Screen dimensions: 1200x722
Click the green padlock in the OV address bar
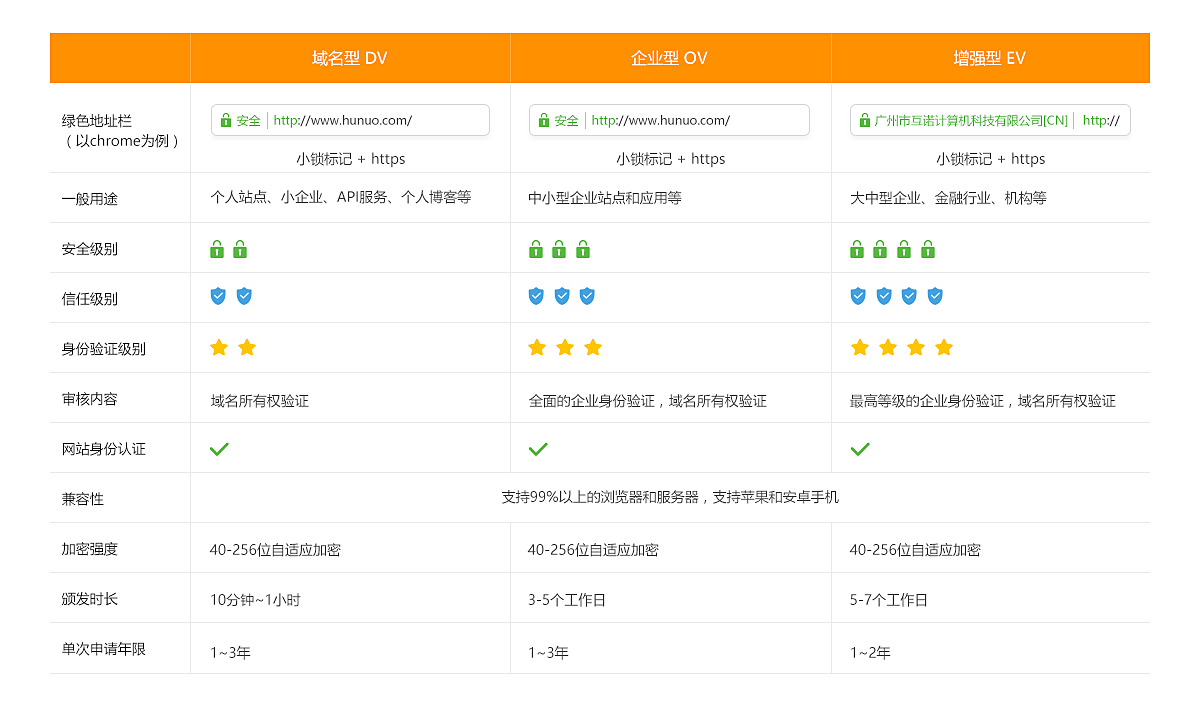[543, 120]
